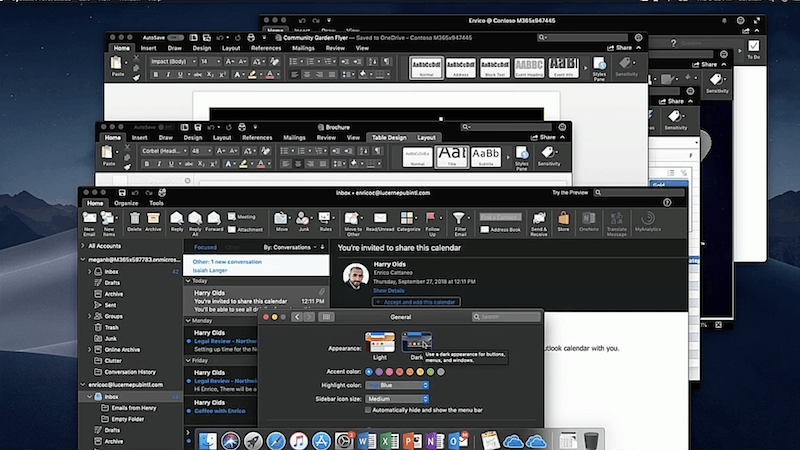The height and width of the screenshot is (450, 800).
Task: Open Finder from the Dock
Action: [208, 441]
